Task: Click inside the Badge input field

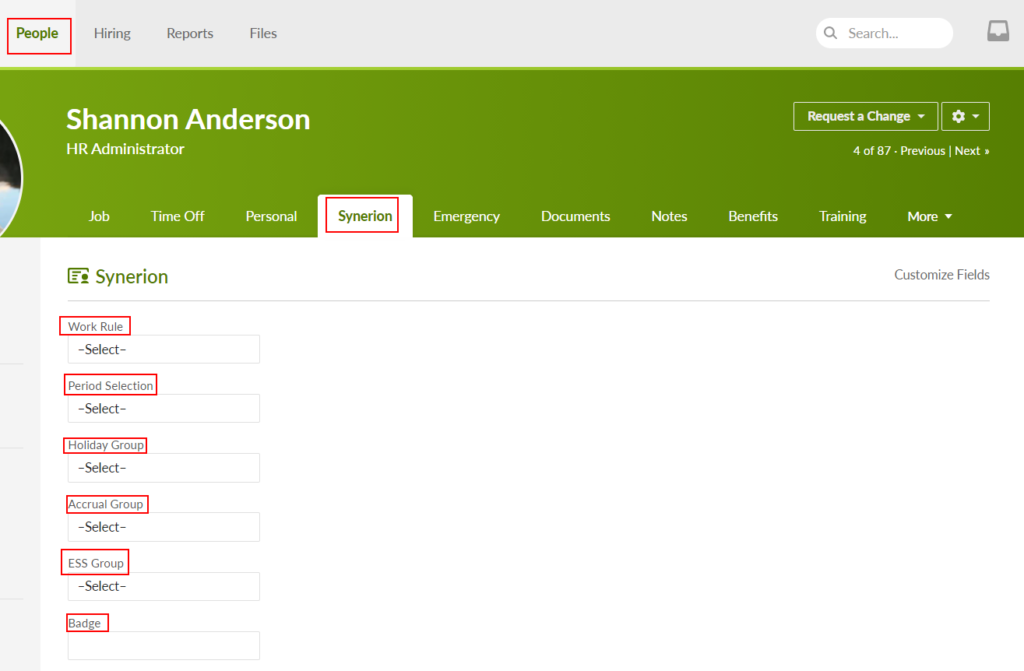Action: [x=162, y=645]
